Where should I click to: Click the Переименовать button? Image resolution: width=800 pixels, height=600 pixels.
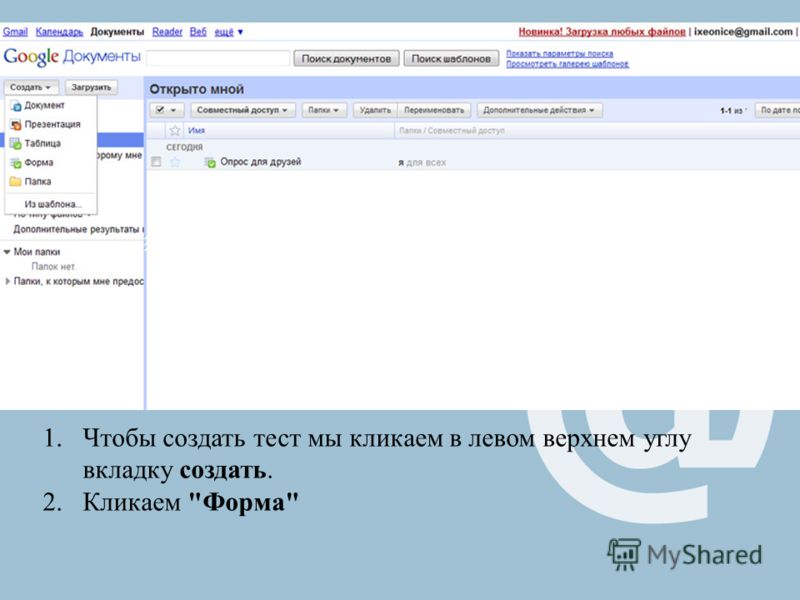(x=434, y=110)
